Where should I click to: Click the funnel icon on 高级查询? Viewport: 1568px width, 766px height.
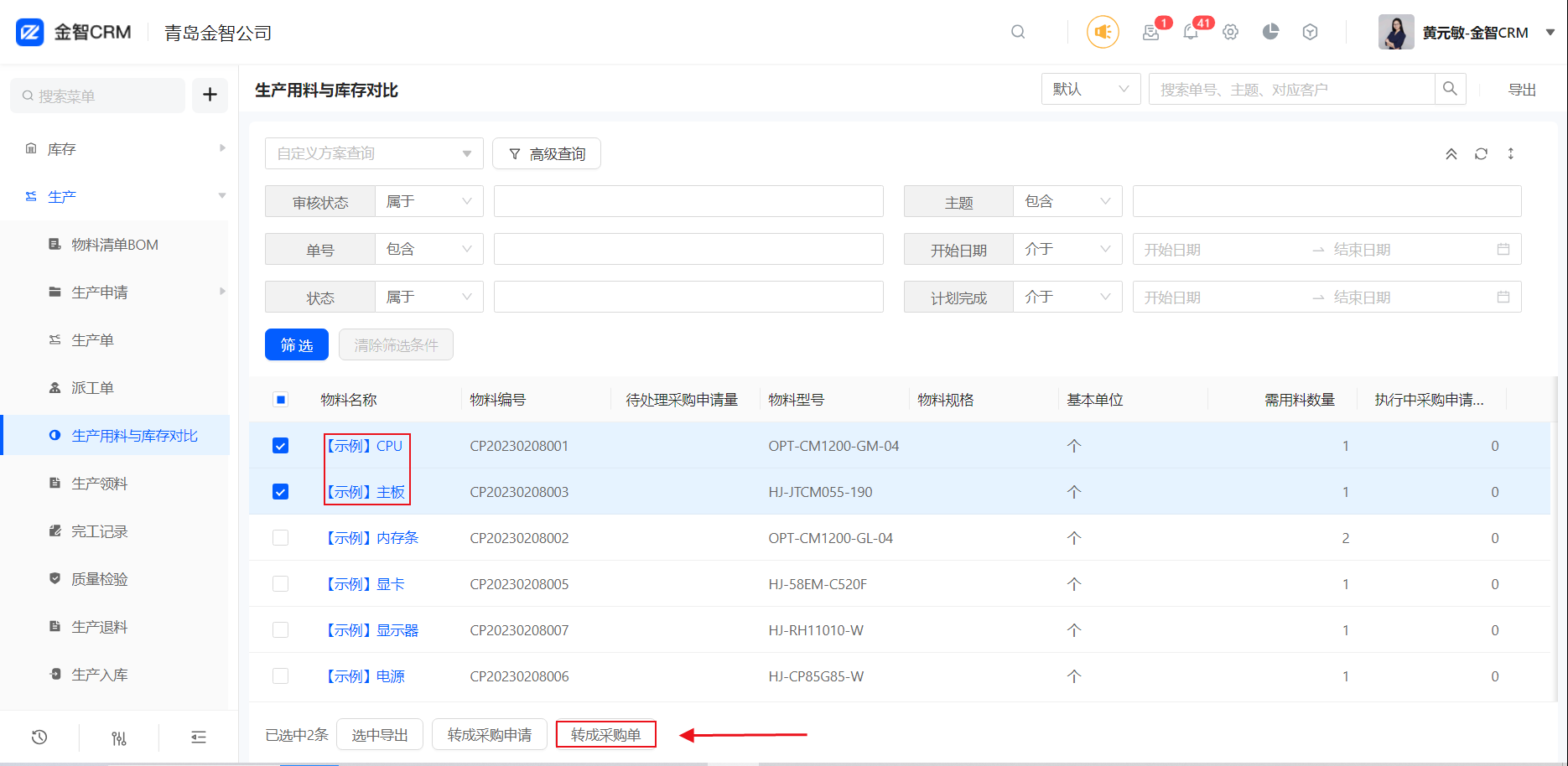(x=515, y=153)
